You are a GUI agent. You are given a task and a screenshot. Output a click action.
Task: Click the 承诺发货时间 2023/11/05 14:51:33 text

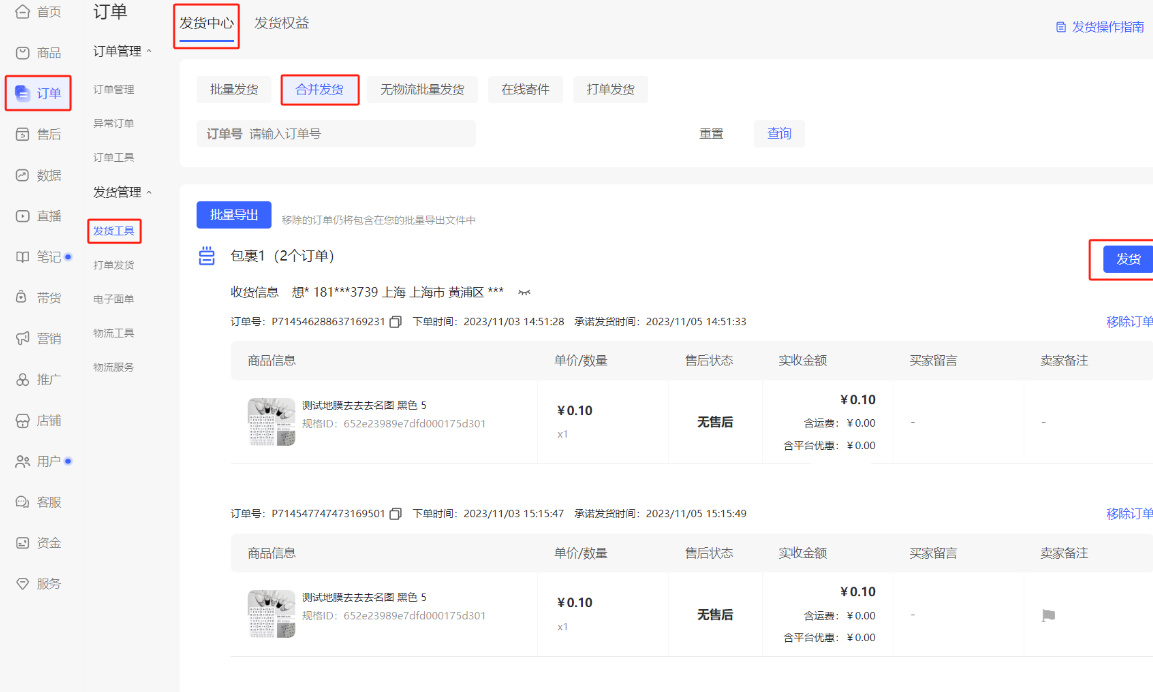click(660, 321)
